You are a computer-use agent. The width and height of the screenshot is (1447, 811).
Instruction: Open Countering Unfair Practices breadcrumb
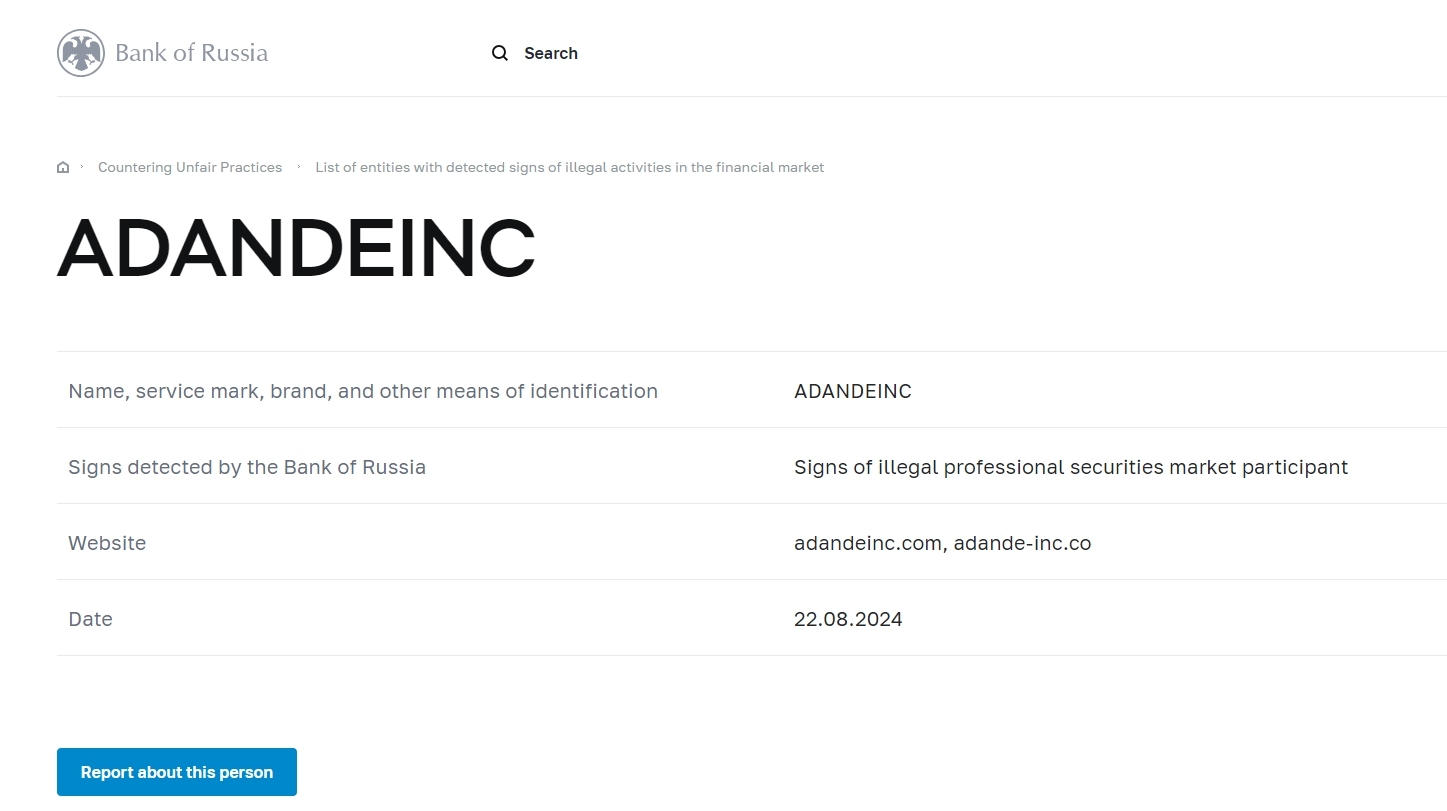point(190,167)
